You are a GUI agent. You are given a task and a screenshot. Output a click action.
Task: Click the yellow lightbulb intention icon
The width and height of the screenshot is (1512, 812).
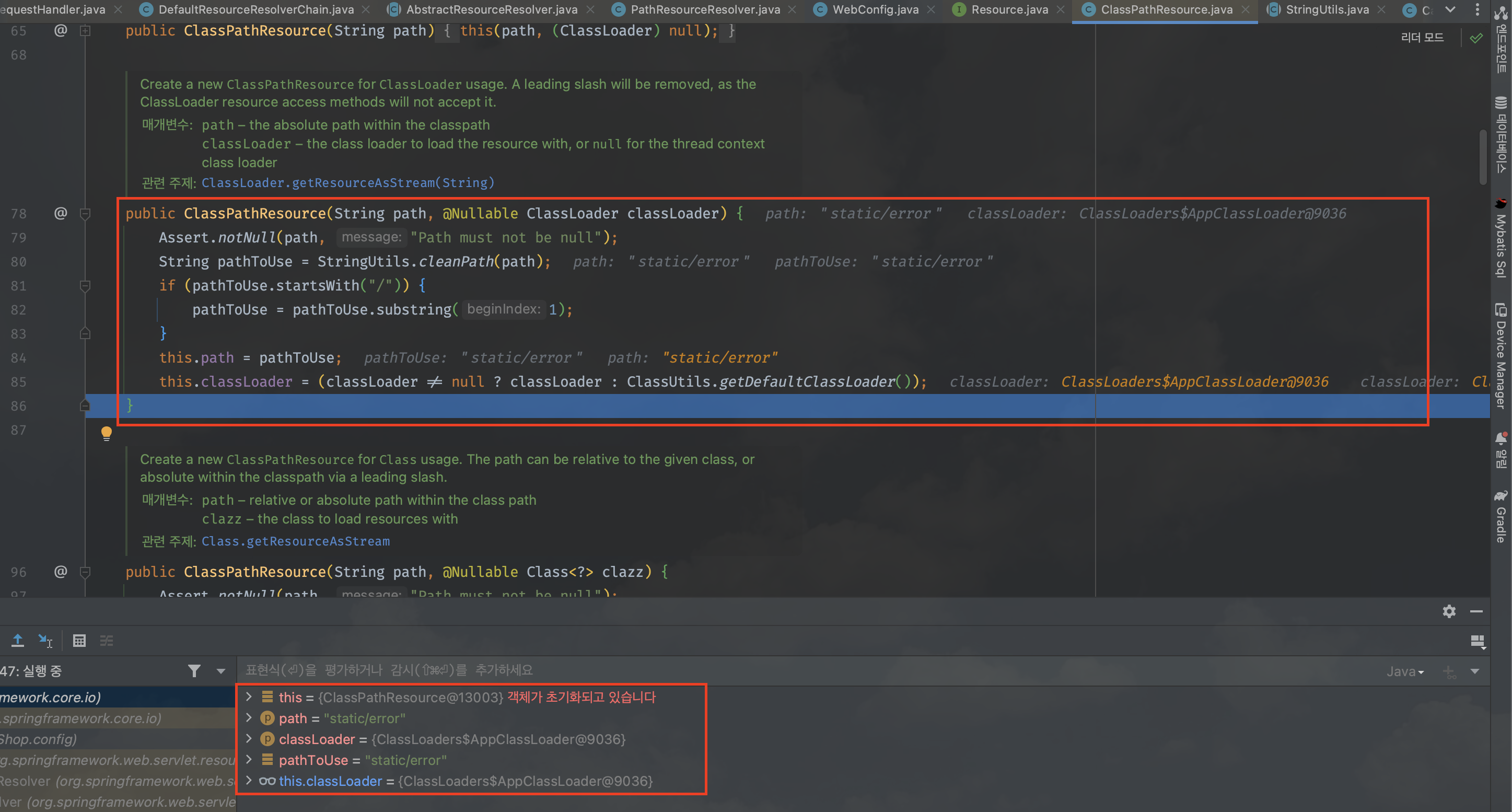(x=106, y=434)
